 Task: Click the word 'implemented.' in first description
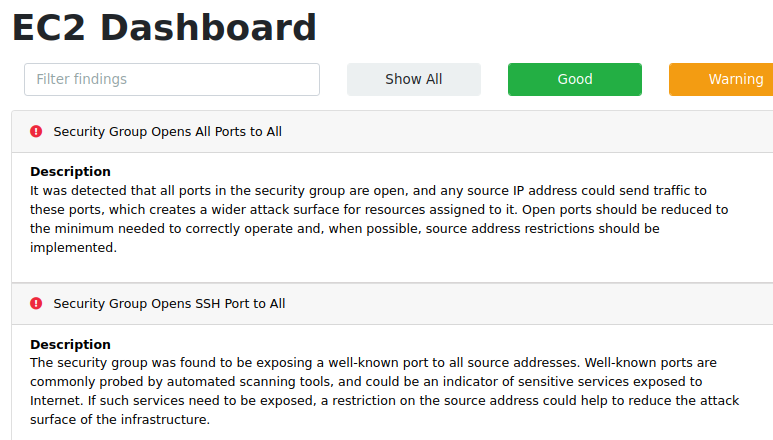point(73,247)
